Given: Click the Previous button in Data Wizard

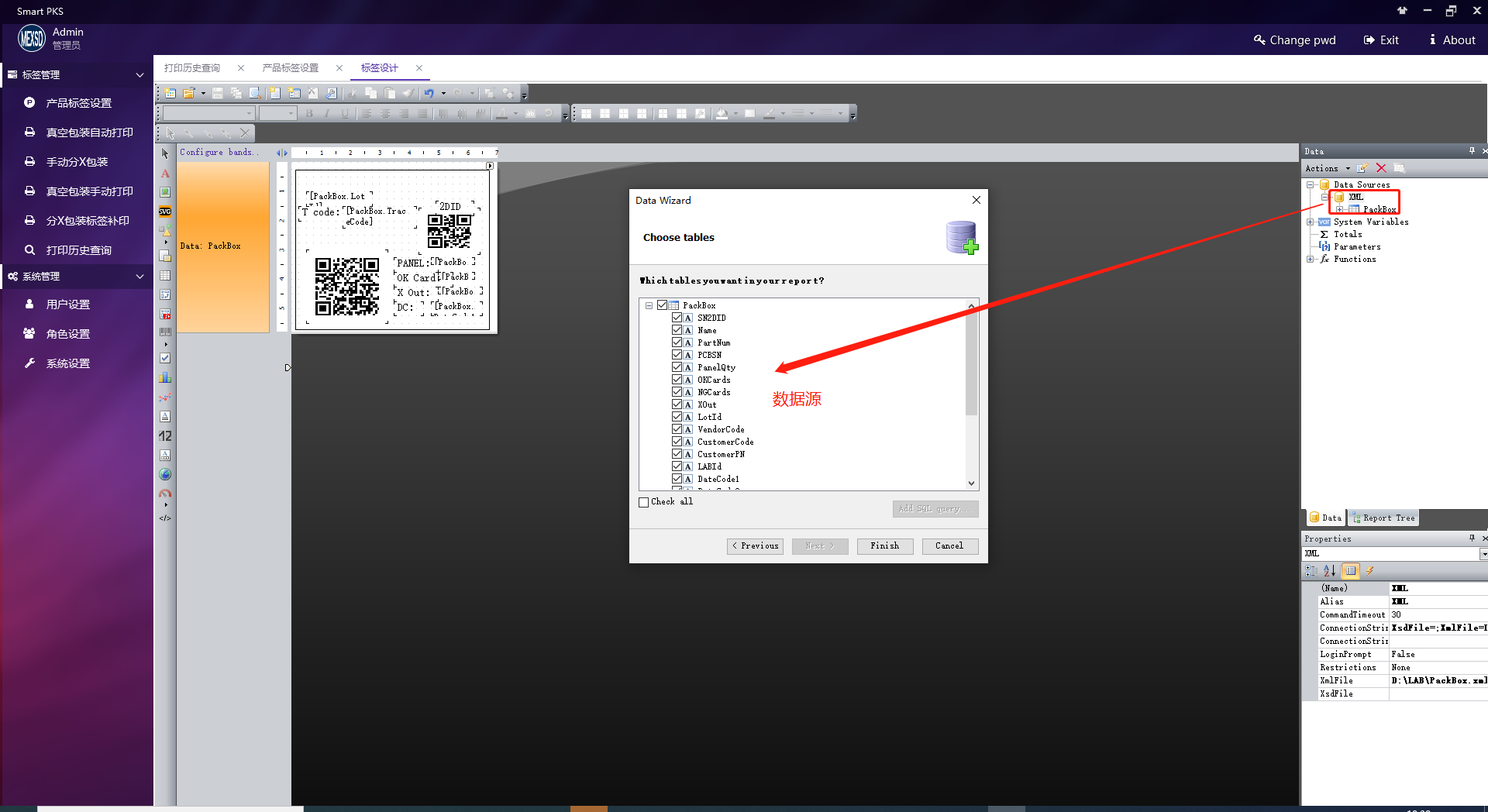Looking at the screenshot, I should [x=755, y=546].
